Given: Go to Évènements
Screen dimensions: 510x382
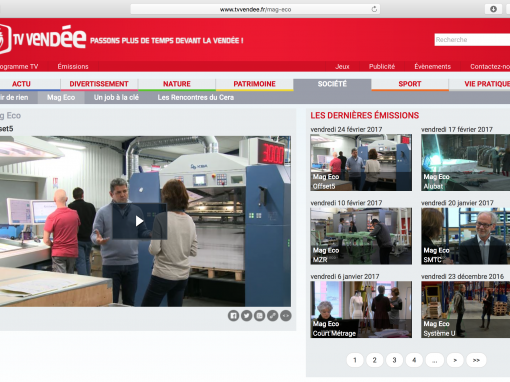Looking at the screenshot, I should pyautogui.click(x=432, y=66).
